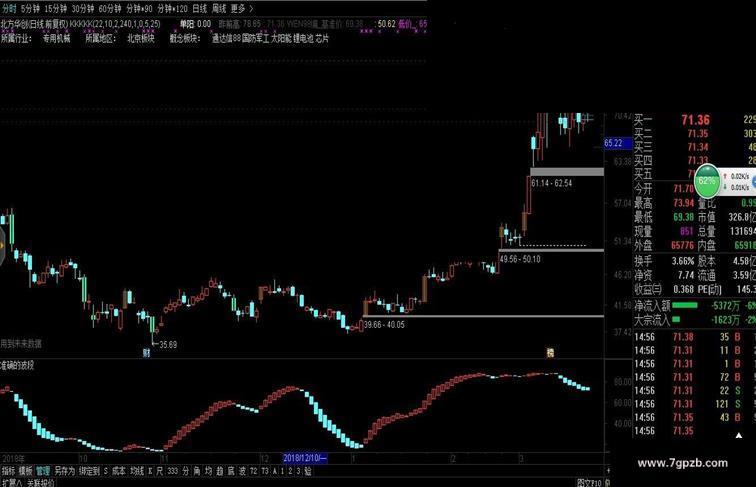Viewport: 756px width, 487px height.
Task: Click the highlighted 管理 manage button
Action: pos(43,471)
